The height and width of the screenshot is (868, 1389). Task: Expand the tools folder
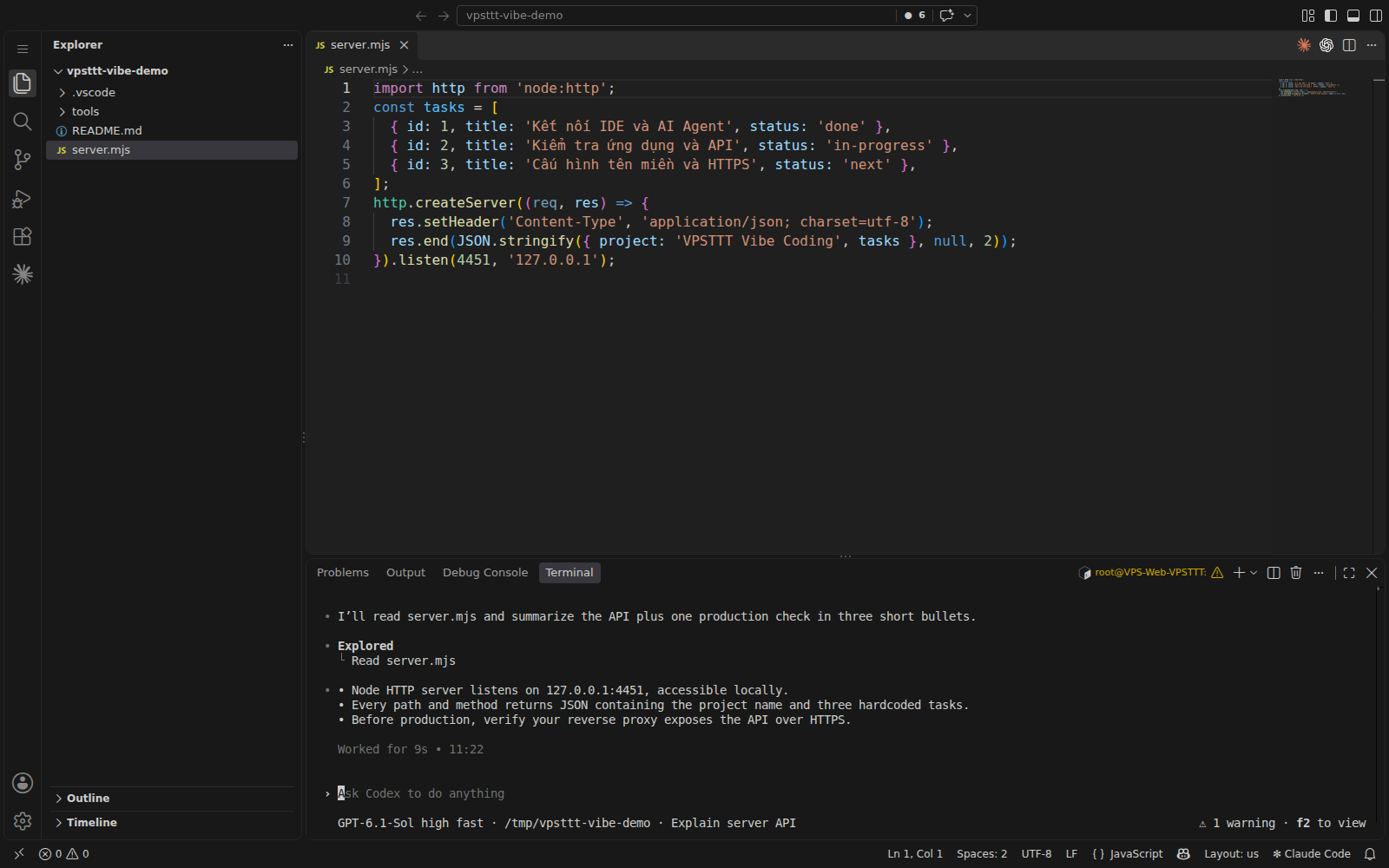tap(172, 111)
